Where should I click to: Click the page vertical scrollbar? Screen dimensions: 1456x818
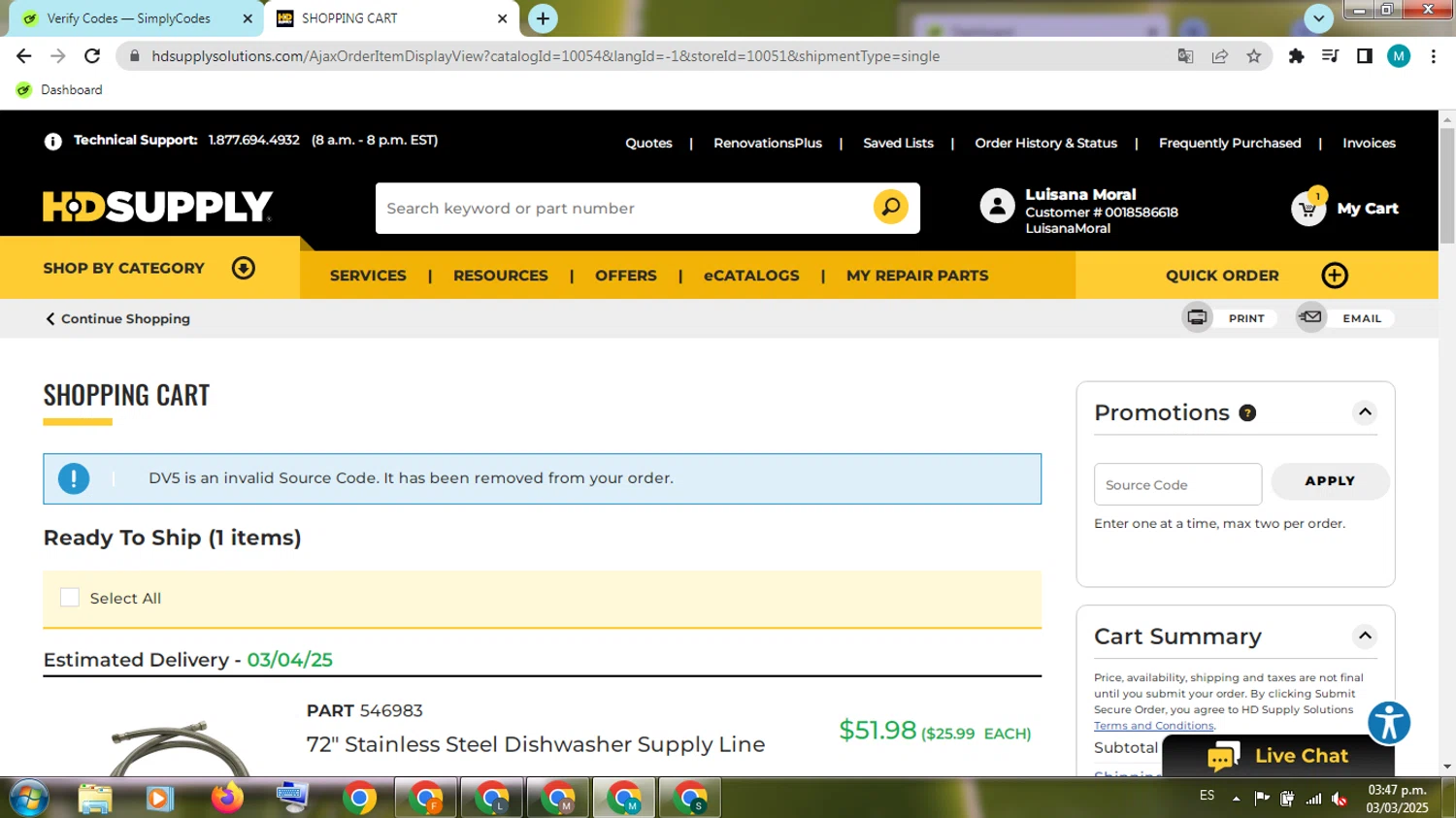pos(1446,184)
